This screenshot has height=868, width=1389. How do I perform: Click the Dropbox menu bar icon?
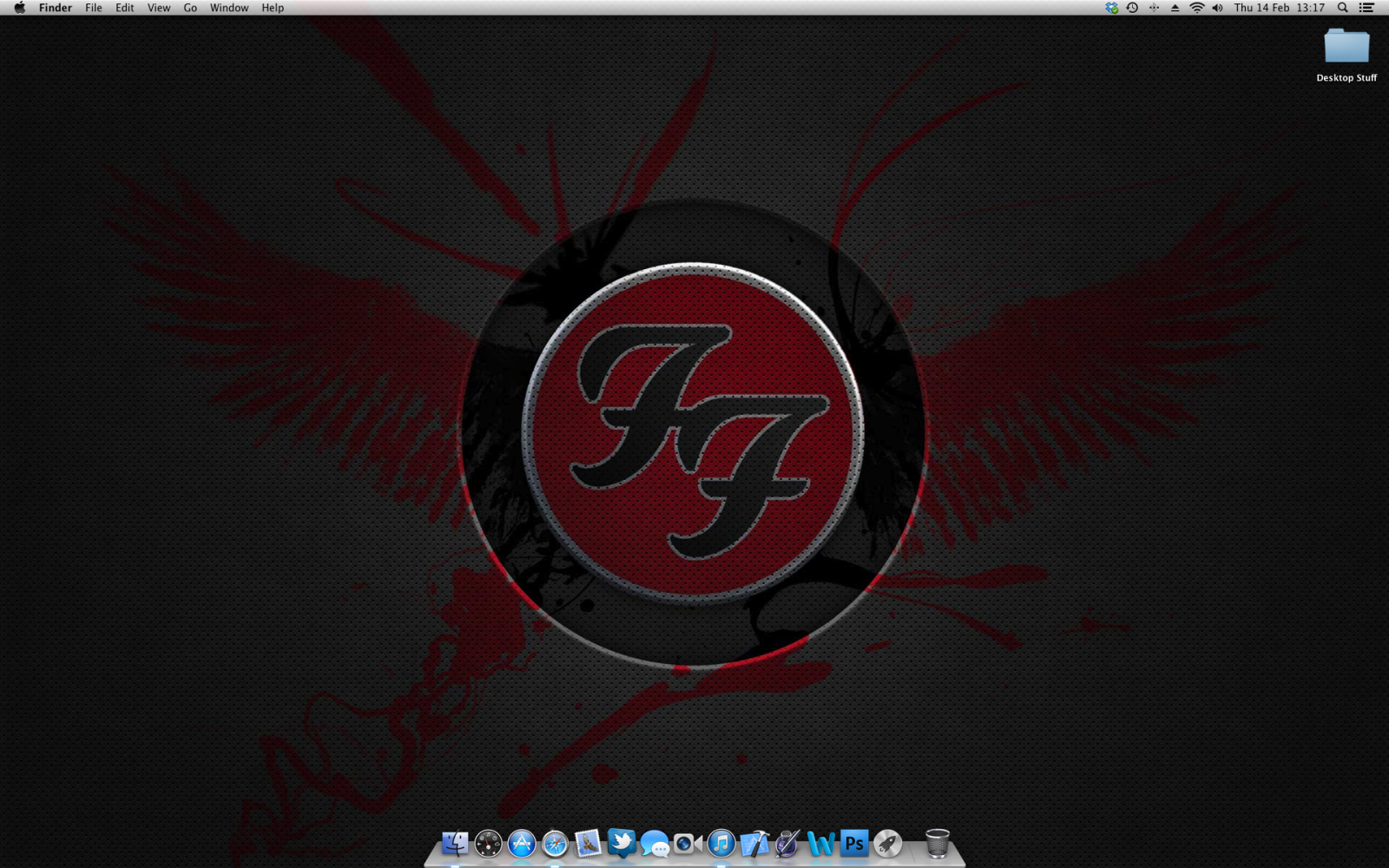tap(1111, 8)
